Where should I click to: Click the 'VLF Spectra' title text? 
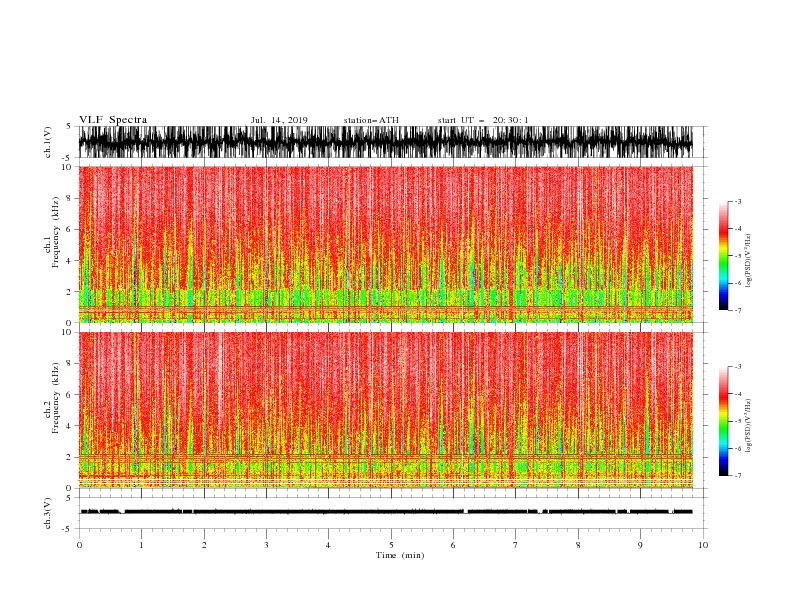coord(113,120)
